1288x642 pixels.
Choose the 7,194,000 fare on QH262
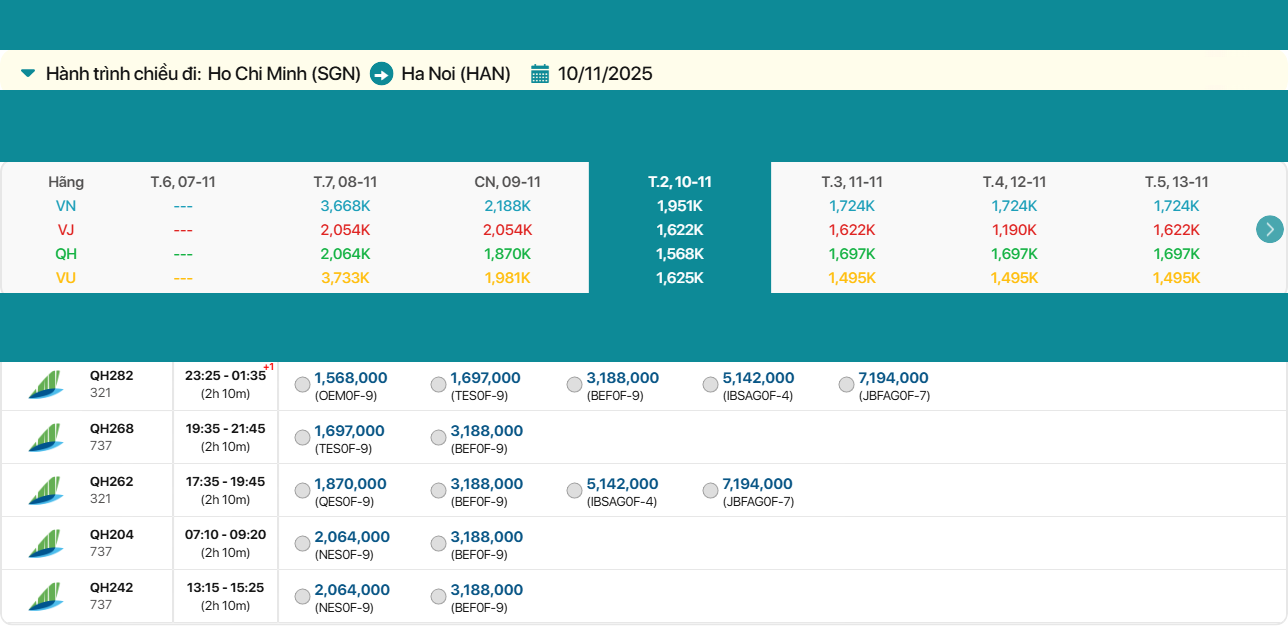tap(710, 490)
